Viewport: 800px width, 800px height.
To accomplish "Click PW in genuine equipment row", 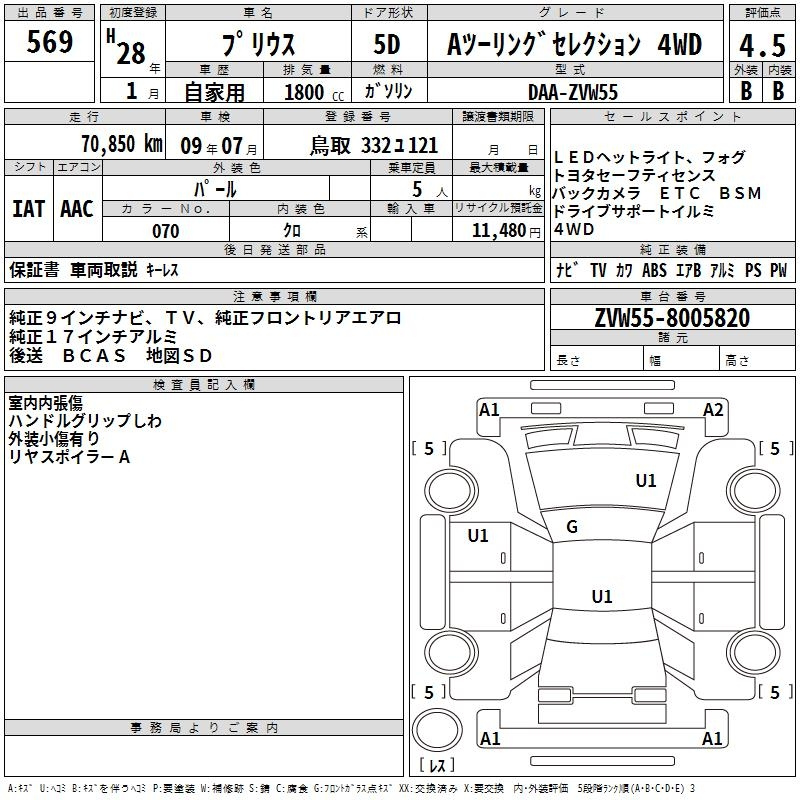I will [779, 270].
